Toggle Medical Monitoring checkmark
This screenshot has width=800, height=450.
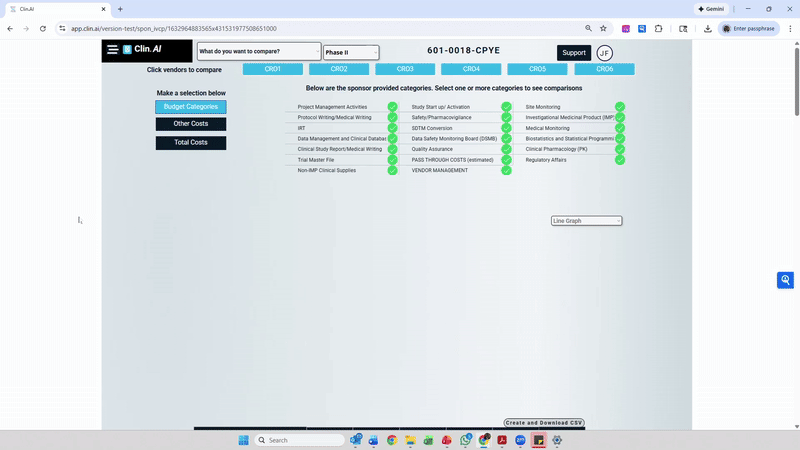pos(620,128)
